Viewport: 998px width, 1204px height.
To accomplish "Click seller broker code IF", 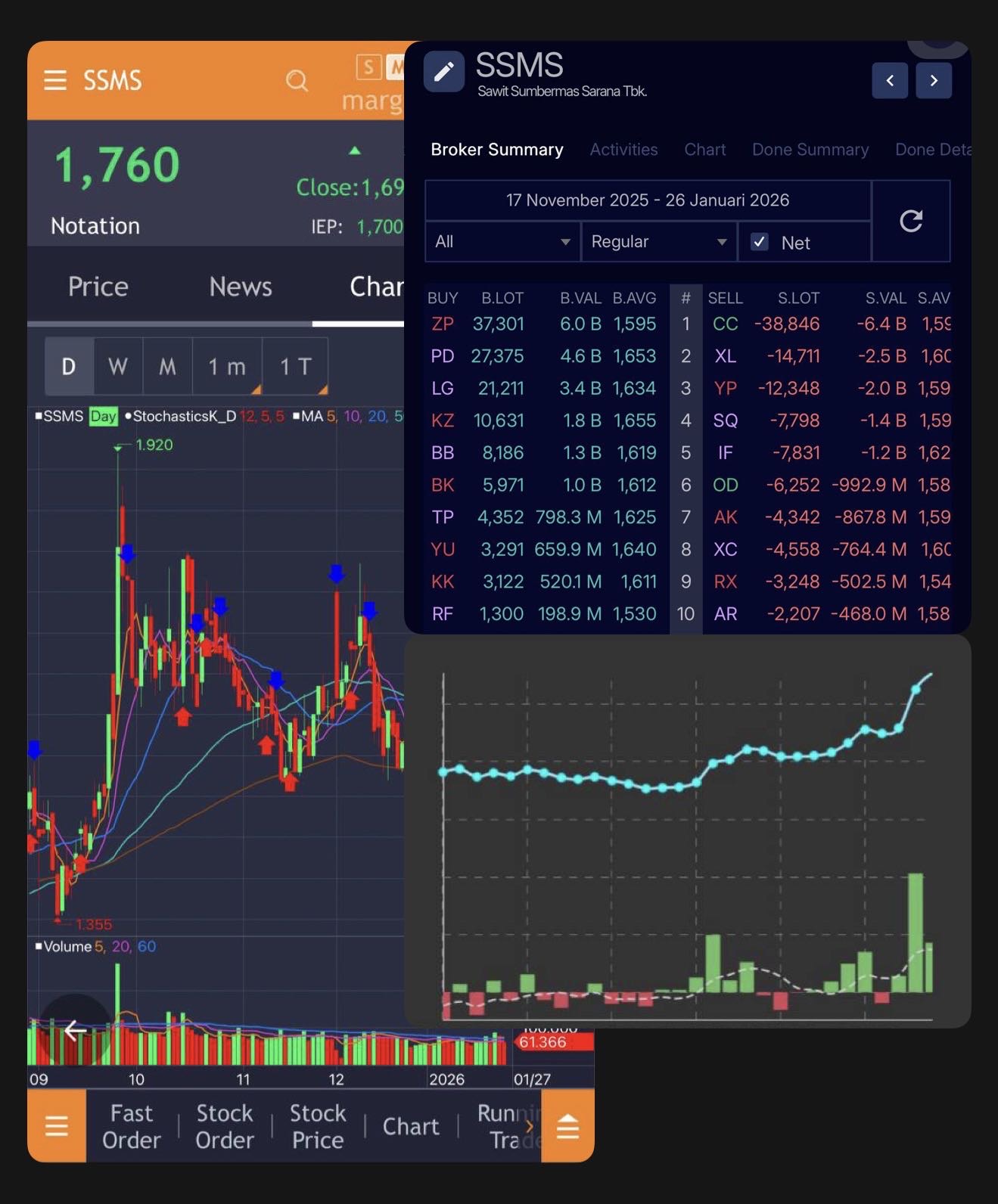I will pyautogui.click(x=726, y=453).
